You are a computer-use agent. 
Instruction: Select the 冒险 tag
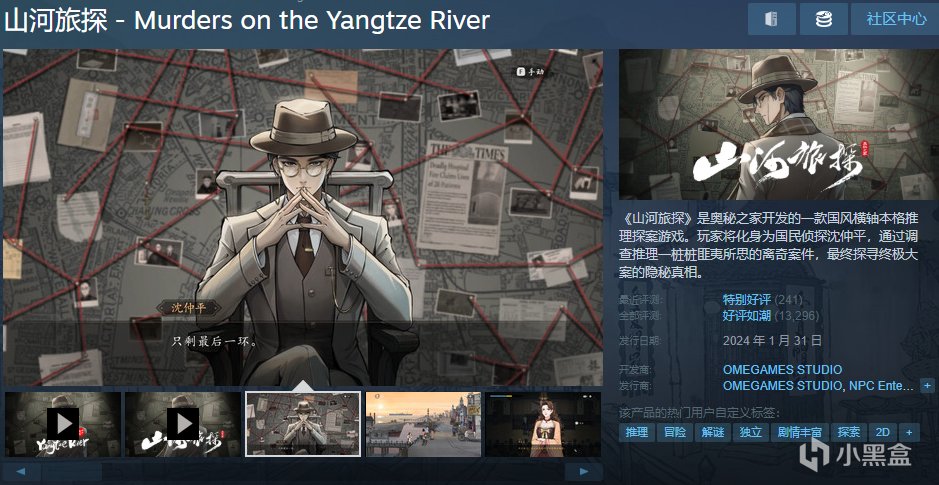(675, 432)
